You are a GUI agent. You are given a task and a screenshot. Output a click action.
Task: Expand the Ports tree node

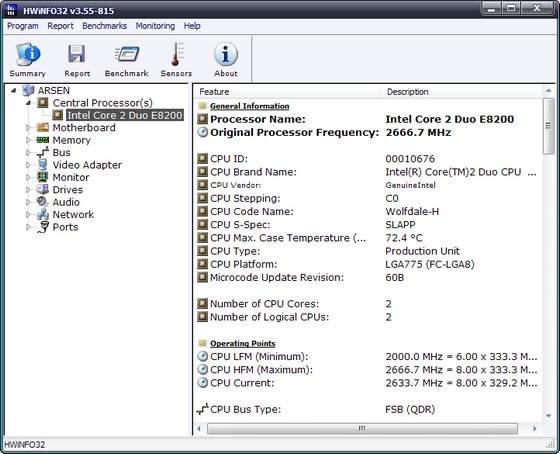tap(28, 227)
